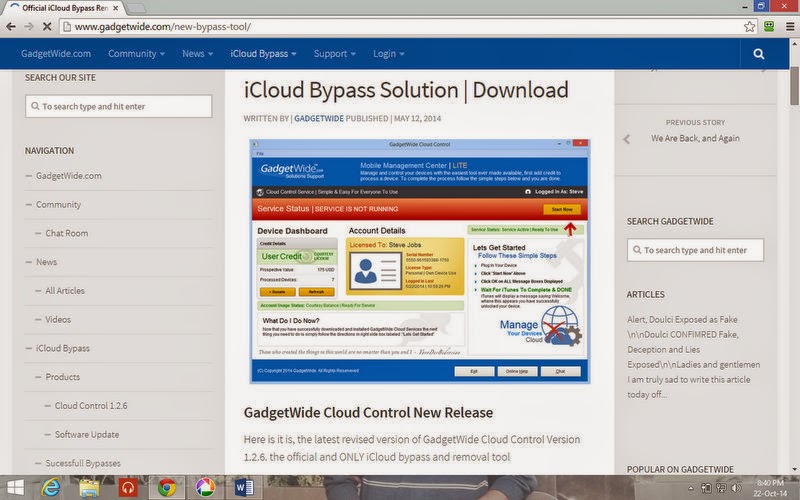Viewport: 800px width, 500px height.
Task: Open iCloud Bypass sidebar link
Action: click(63, 348)
